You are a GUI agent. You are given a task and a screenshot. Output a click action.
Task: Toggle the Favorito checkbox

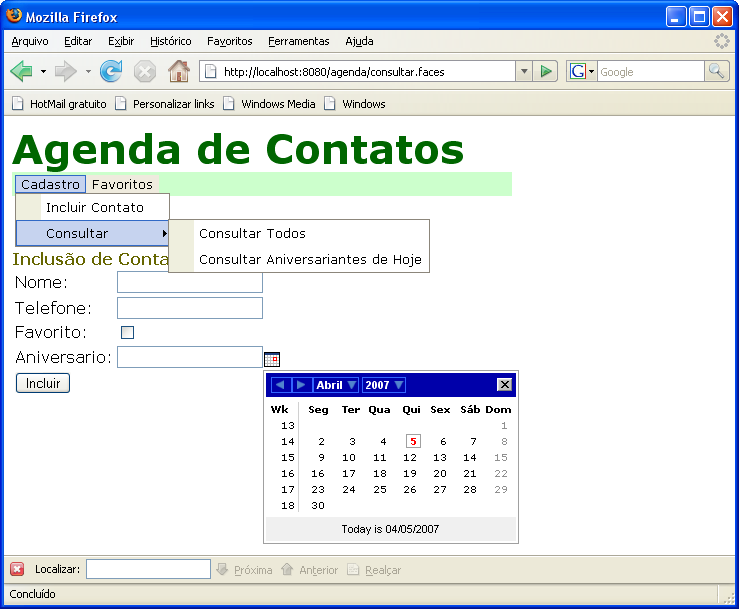point(127,332)
